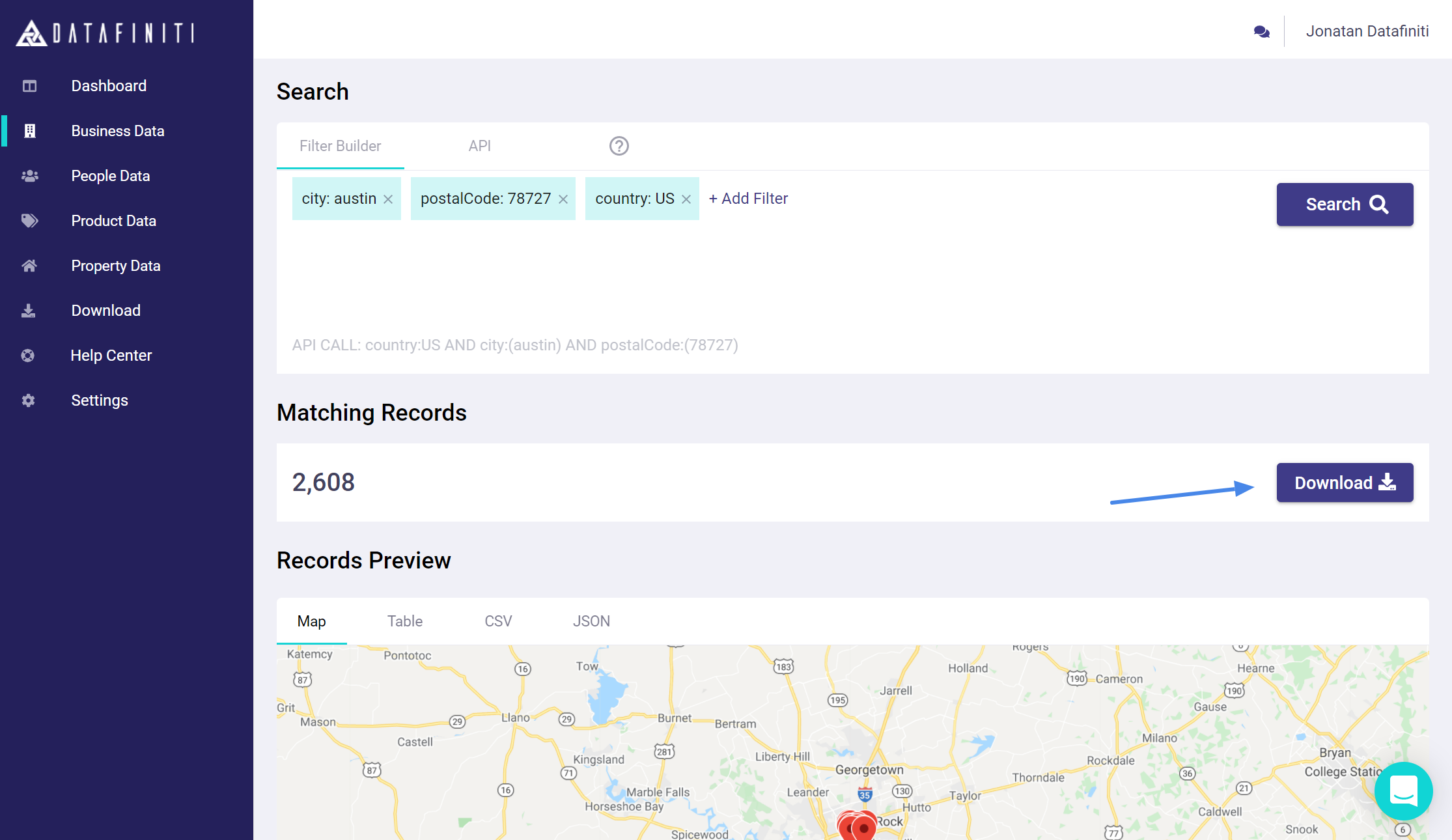Click the Dashboard sidebar icon
This screenshot has height=840, width=1452.
(x=29, y=86)
